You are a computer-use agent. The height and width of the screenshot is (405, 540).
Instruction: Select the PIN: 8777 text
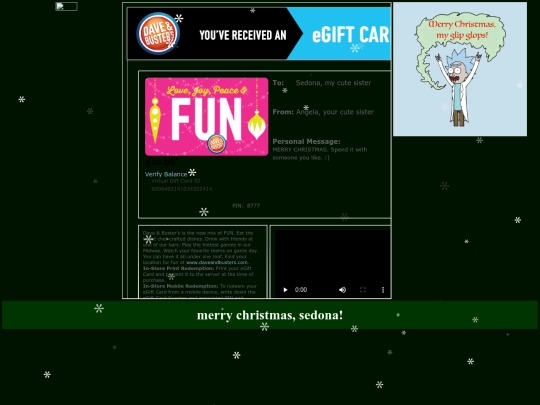(x=246, y=206)
